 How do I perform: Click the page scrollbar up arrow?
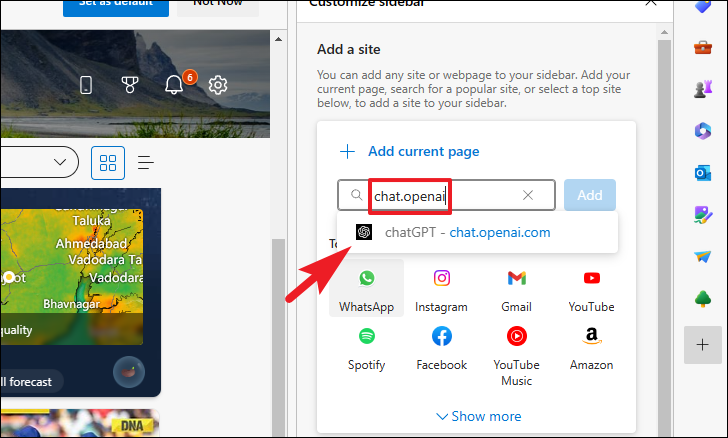click(278, 39)
